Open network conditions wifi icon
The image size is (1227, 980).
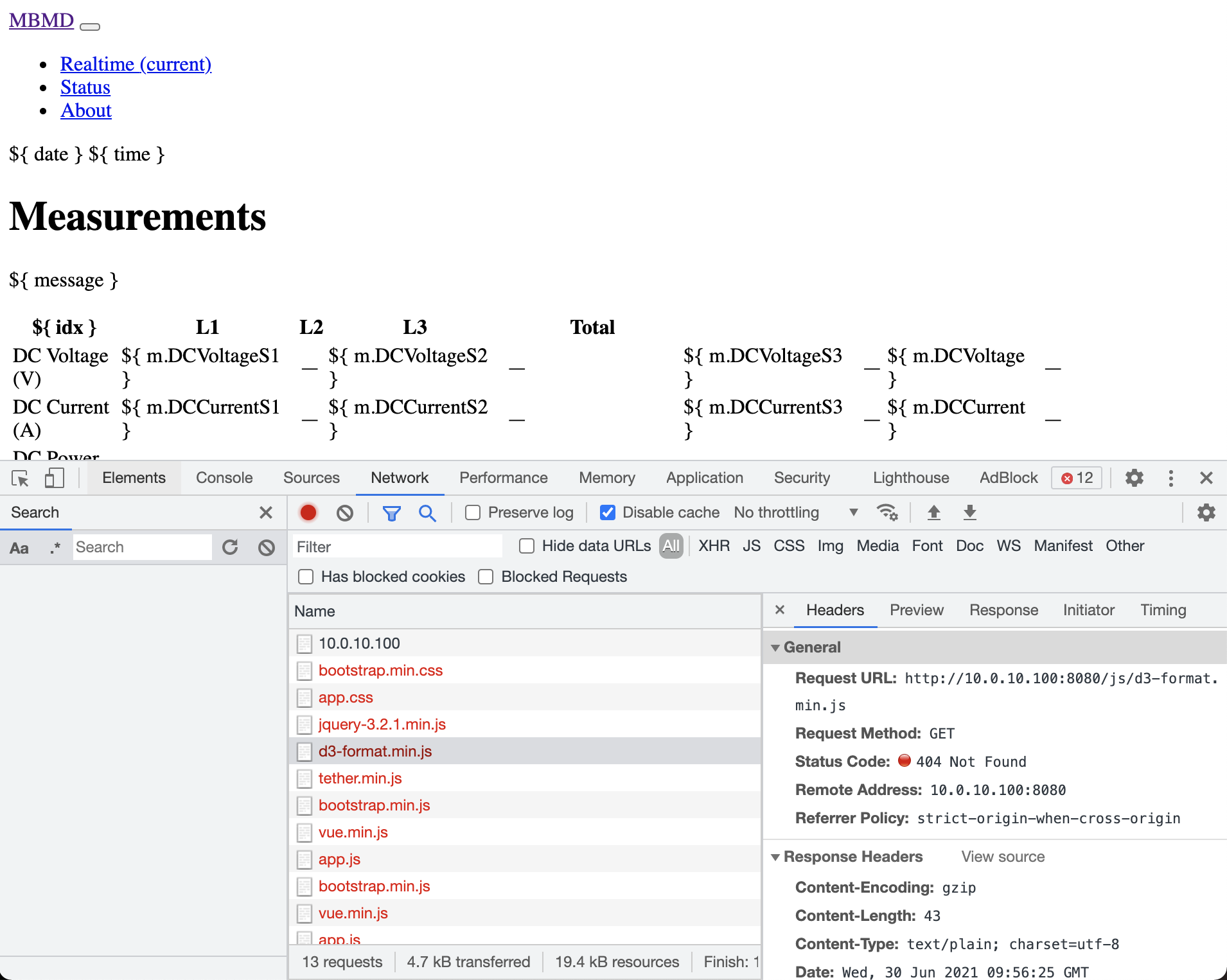click(x=888, y=512)
